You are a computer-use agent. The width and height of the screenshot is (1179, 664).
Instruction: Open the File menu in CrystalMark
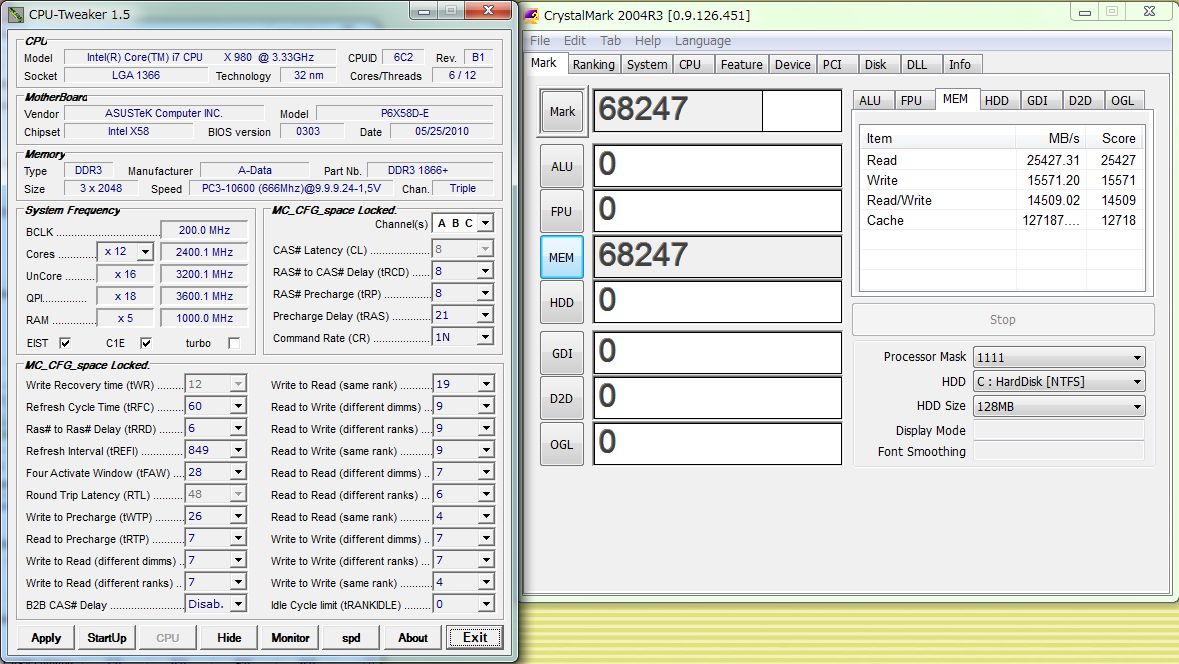[x=540, y=41]
